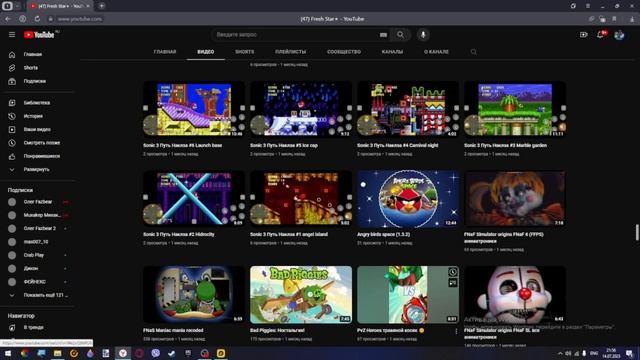Open Viber from the taskbar

click(156, 353)
